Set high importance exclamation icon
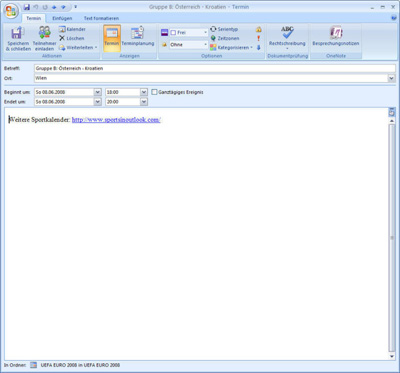Screen dimensions: 400x373 [x=259, y=38]
